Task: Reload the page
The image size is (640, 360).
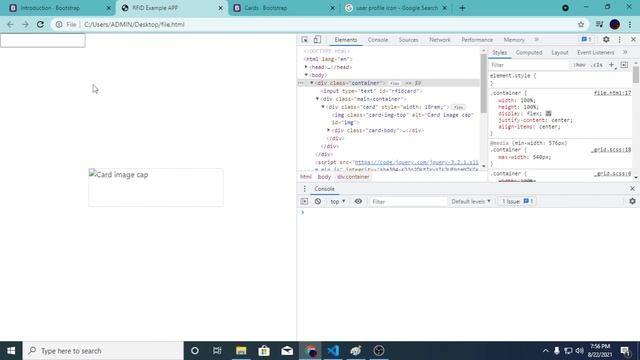Action: click(40, 24)
